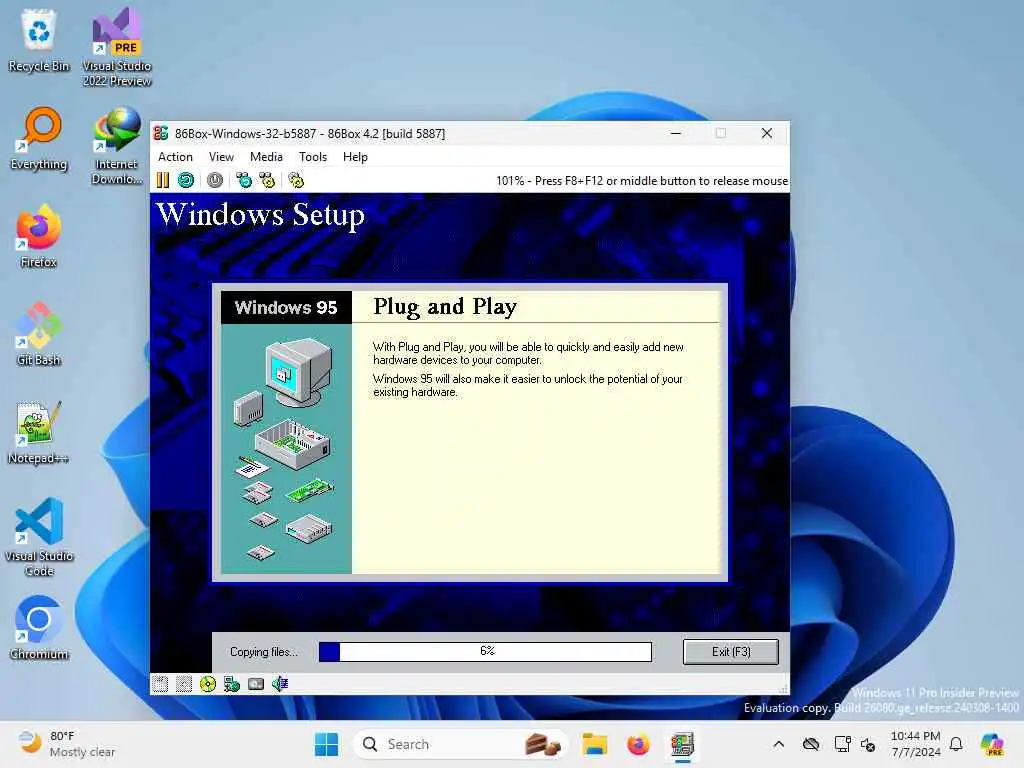Viewport: 1024px width, 768px height.
Task: Select the Chromium desktop shortcut
Action: pyautogui.click(x=39, y=628)
